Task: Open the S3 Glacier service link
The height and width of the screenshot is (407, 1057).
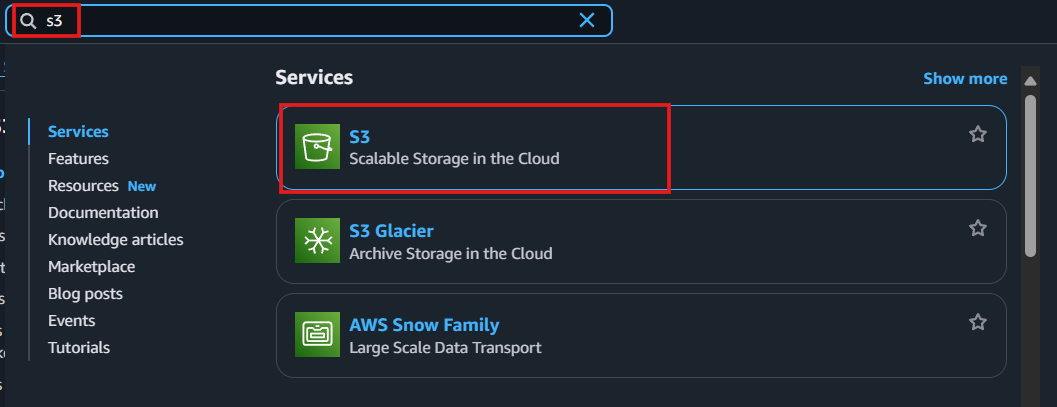Action: [x=391, y=231]
